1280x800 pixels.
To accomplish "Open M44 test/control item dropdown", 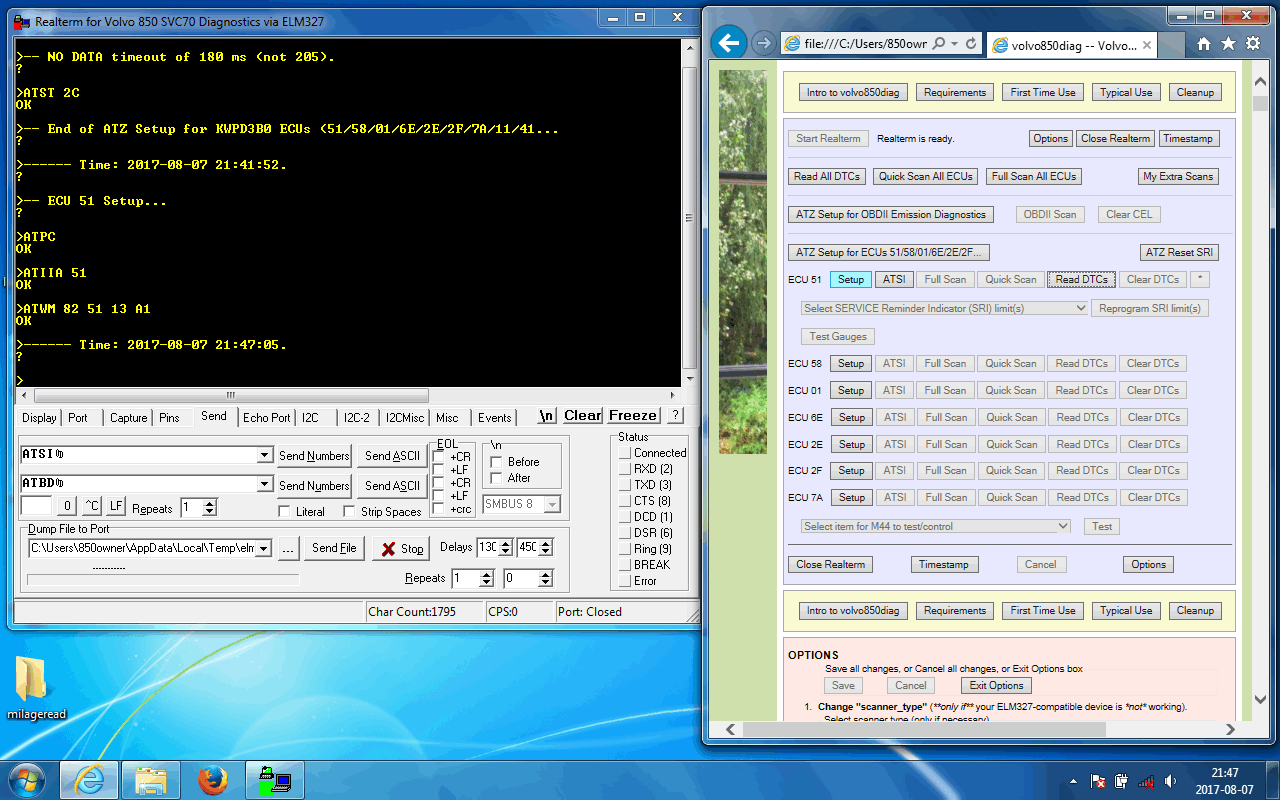I will pyautogui.click(x=936, y=526).
